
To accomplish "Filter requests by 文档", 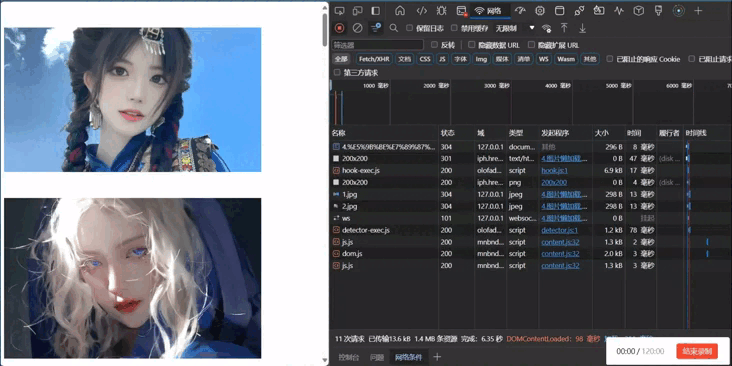I will pos(405,59).
